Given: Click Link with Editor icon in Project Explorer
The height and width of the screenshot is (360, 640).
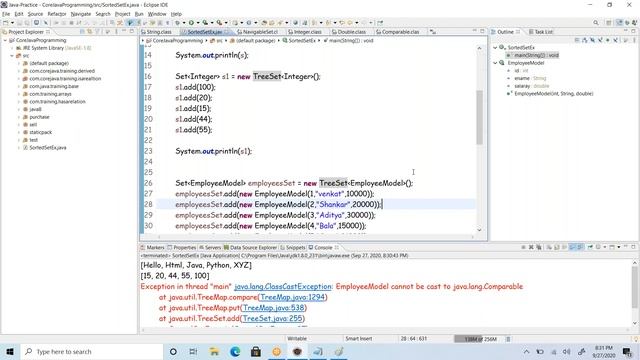Looking at the screenshot, I should 89,31.
